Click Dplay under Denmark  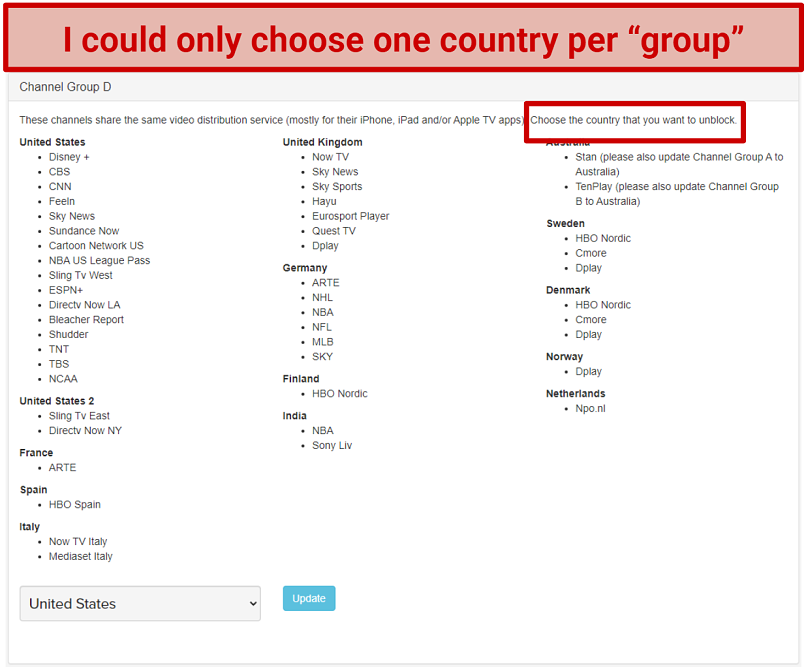[589, 335]
